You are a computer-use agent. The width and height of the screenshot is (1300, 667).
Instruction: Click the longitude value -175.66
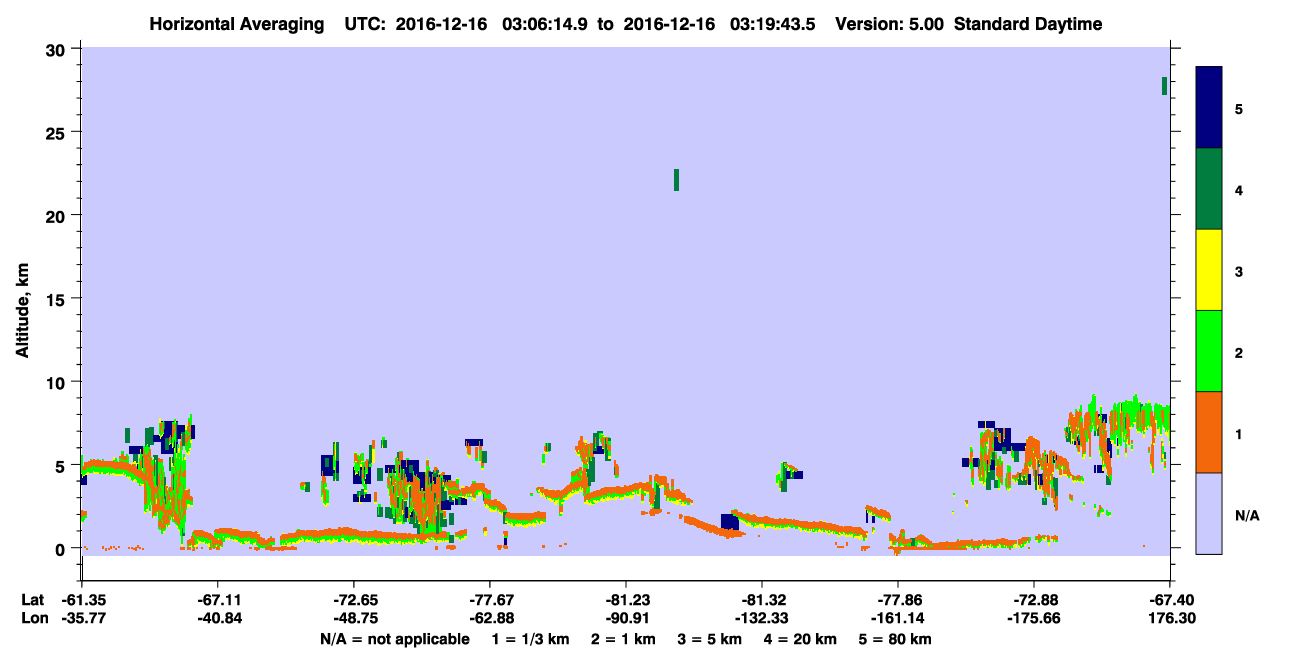click(1033, 619)
